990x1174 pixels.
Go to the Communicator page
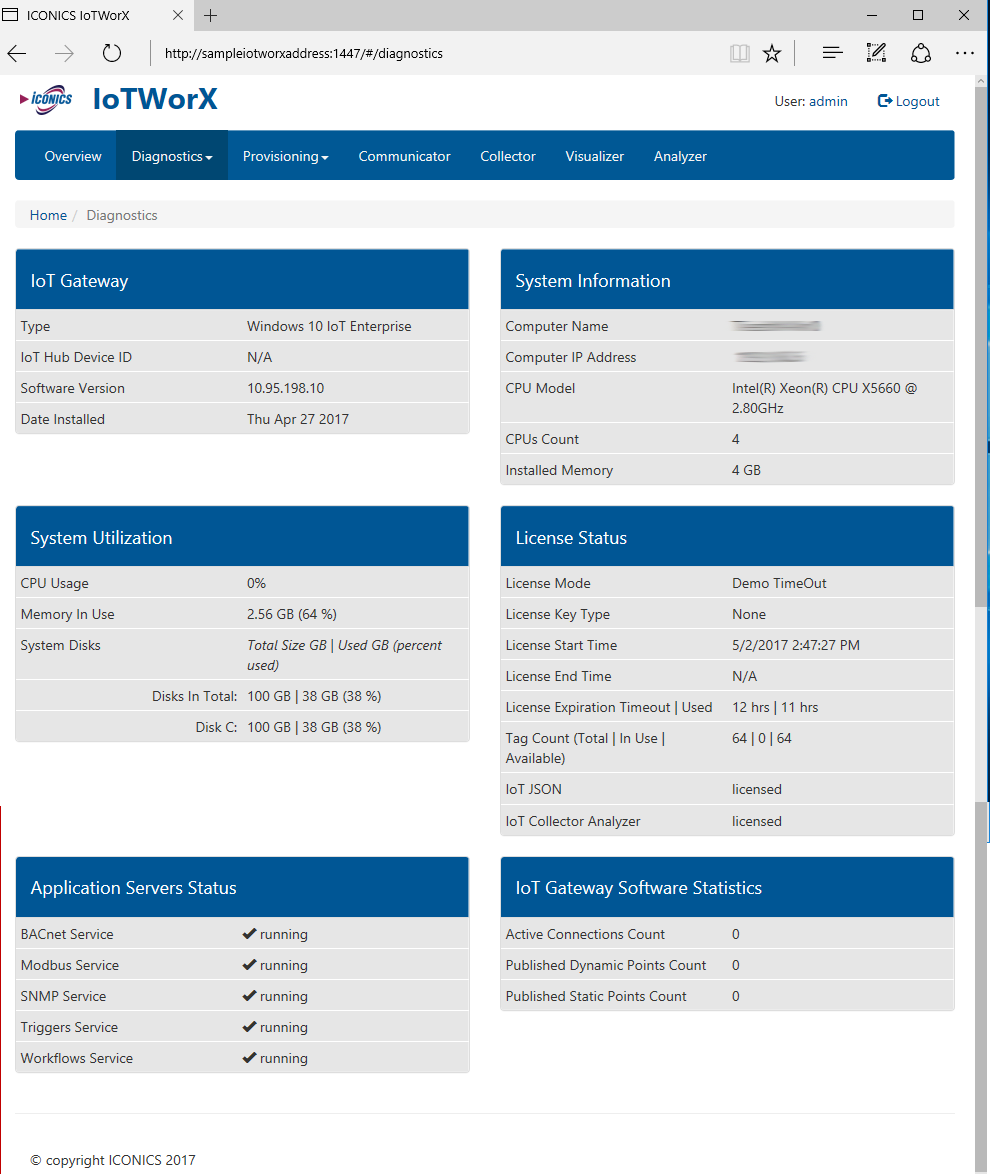point(404,156)
